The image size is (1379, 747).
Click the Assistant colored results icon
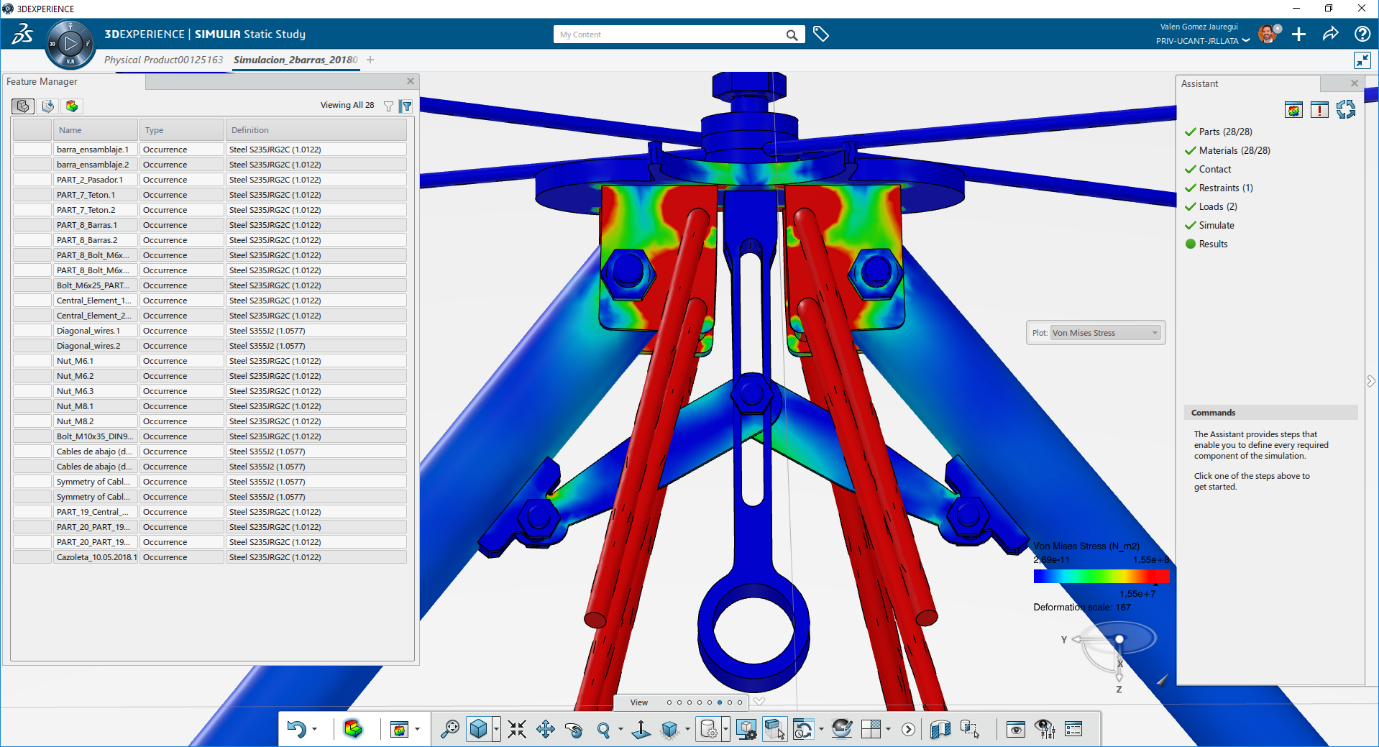click(x=1295, y=110)
